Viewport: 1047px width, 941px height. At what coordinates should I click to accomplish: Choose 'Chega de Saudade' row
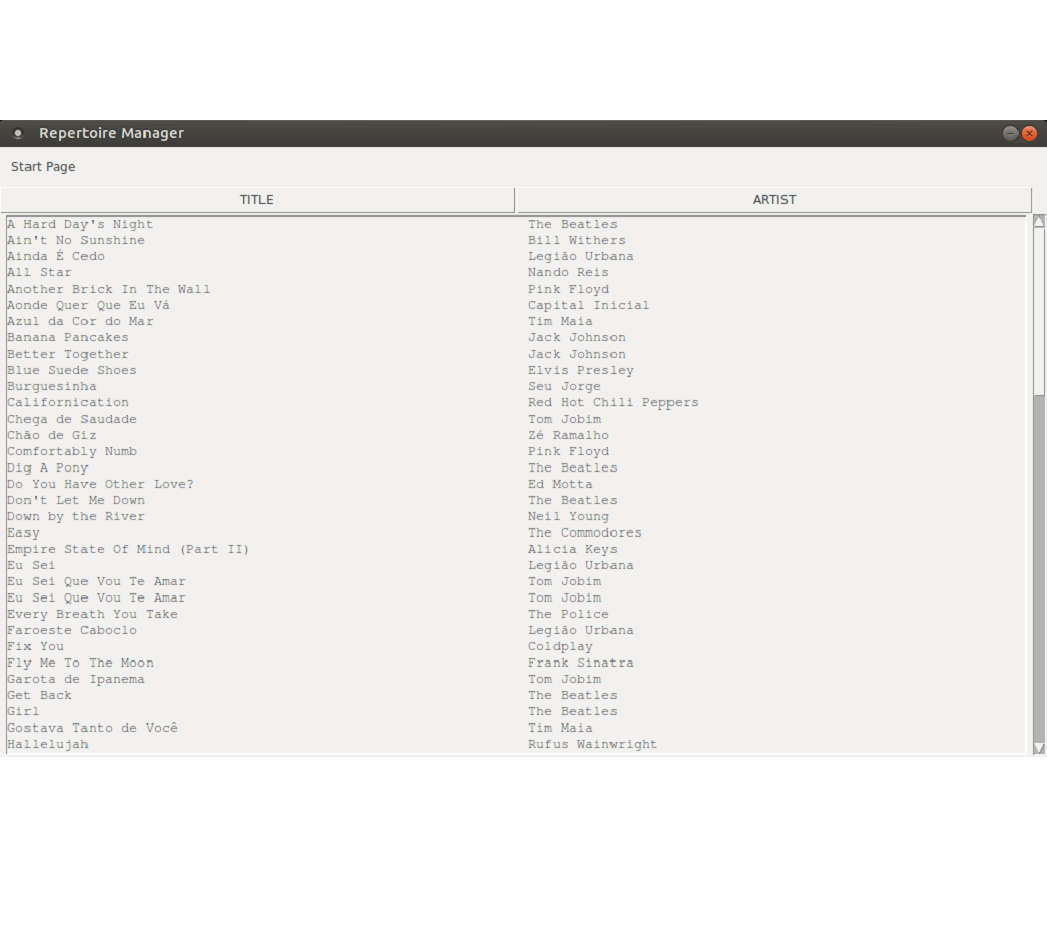[72, 419]
